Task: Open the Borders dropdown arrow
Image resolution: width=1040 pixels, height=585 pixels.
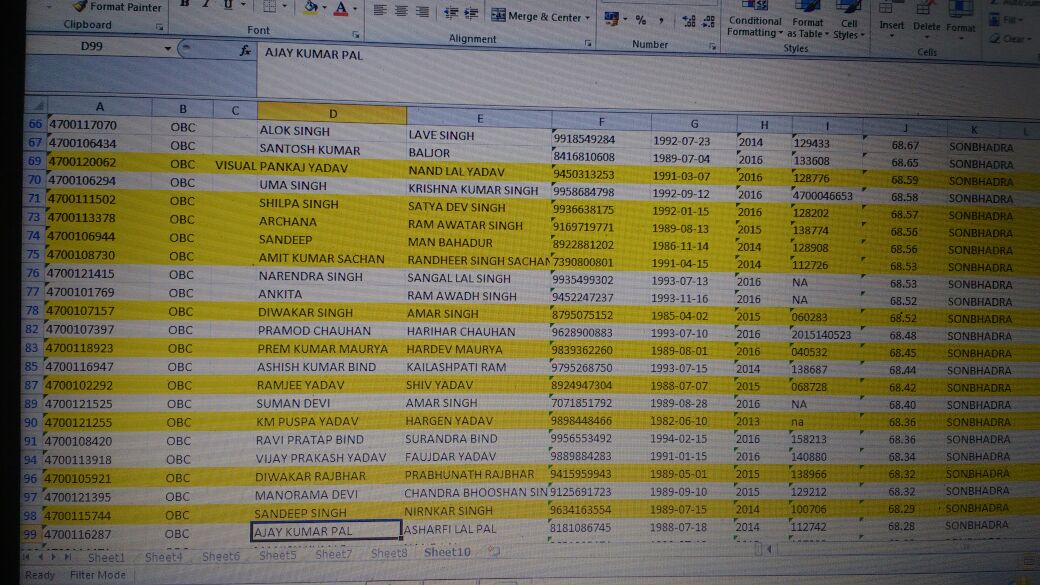Action: [285, 7]
